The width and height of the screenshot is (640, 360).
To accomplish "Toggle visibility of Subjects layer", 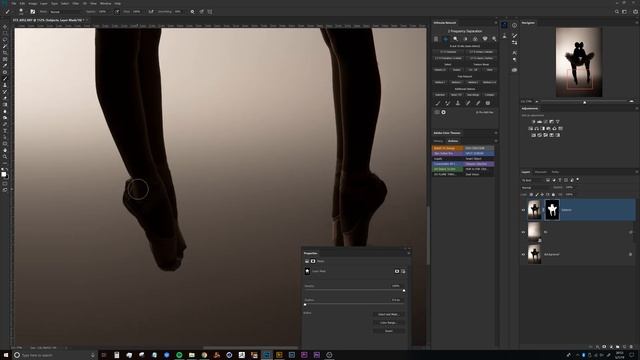I will pos(523,210).
